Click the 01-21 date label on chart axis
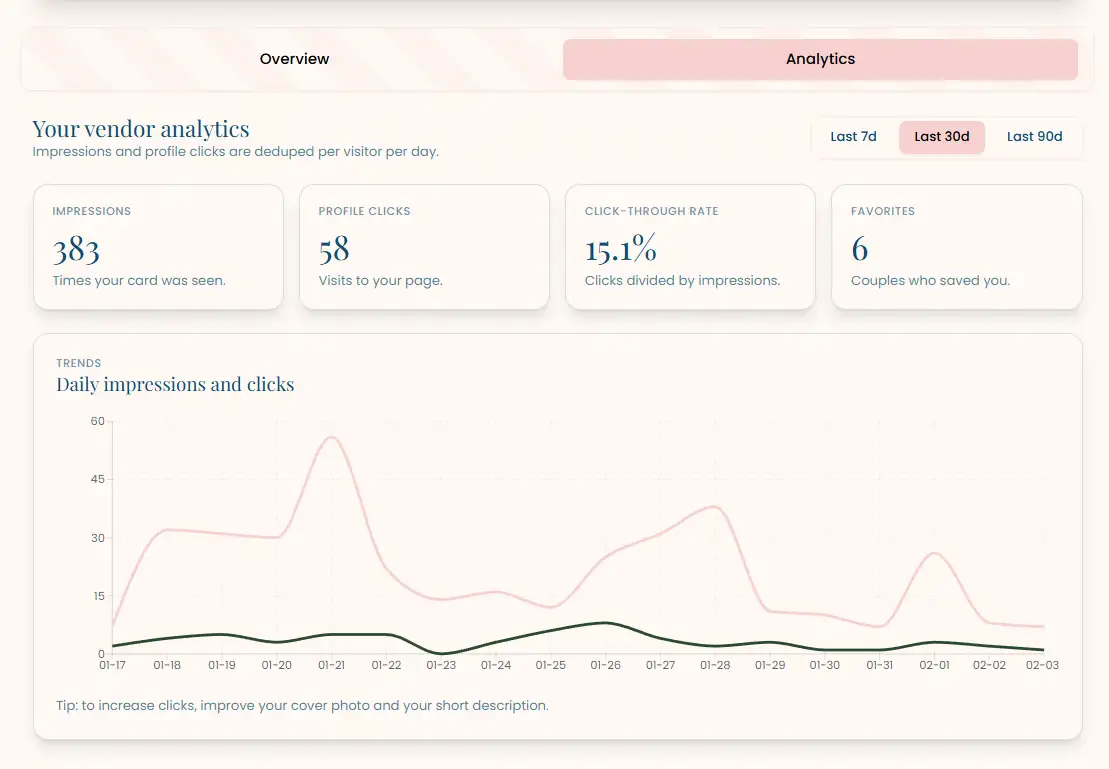 pyautogui.click(x=332, y=664)
